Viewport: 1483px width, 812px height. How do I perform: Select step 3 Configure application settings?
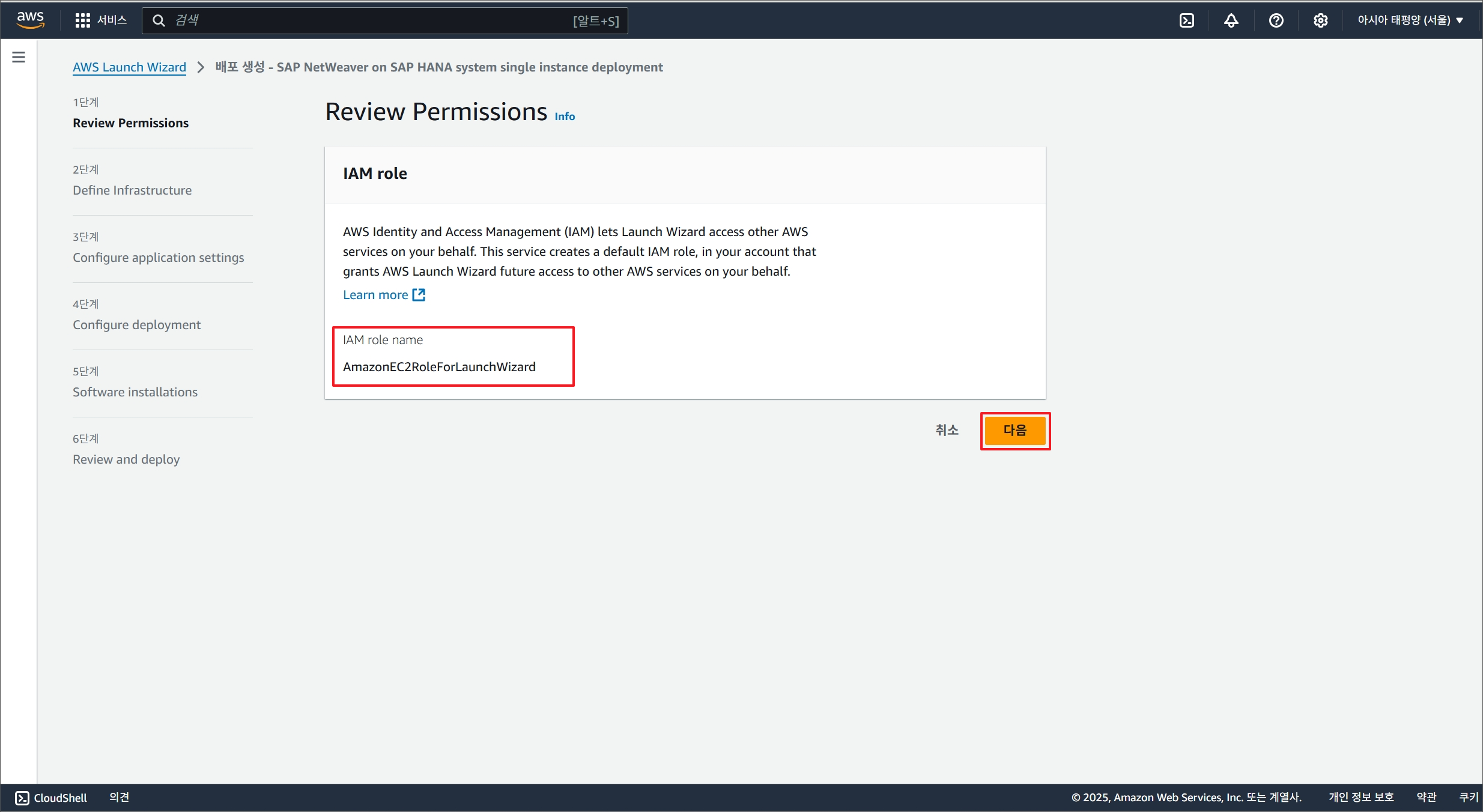pos(159,258)
